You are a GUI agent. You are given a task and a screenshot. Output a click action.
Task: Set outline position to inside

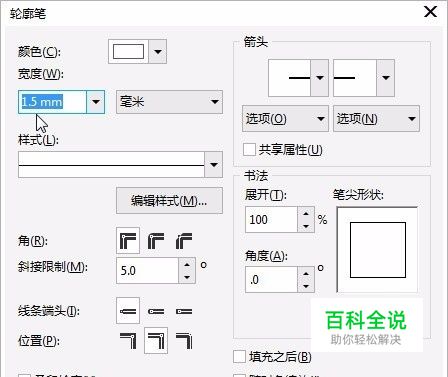click(184, 341)
